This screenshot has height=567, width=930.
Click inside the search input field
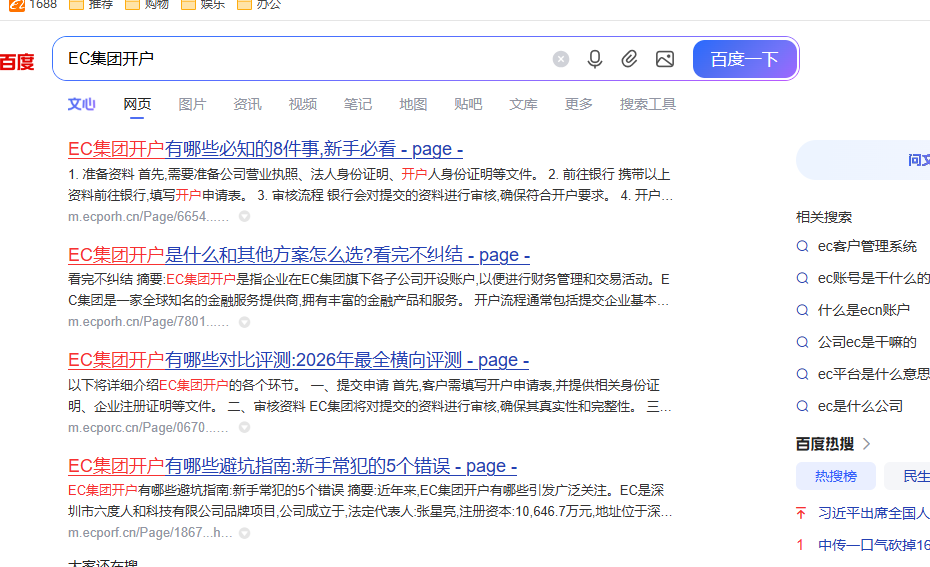point(300,59)
